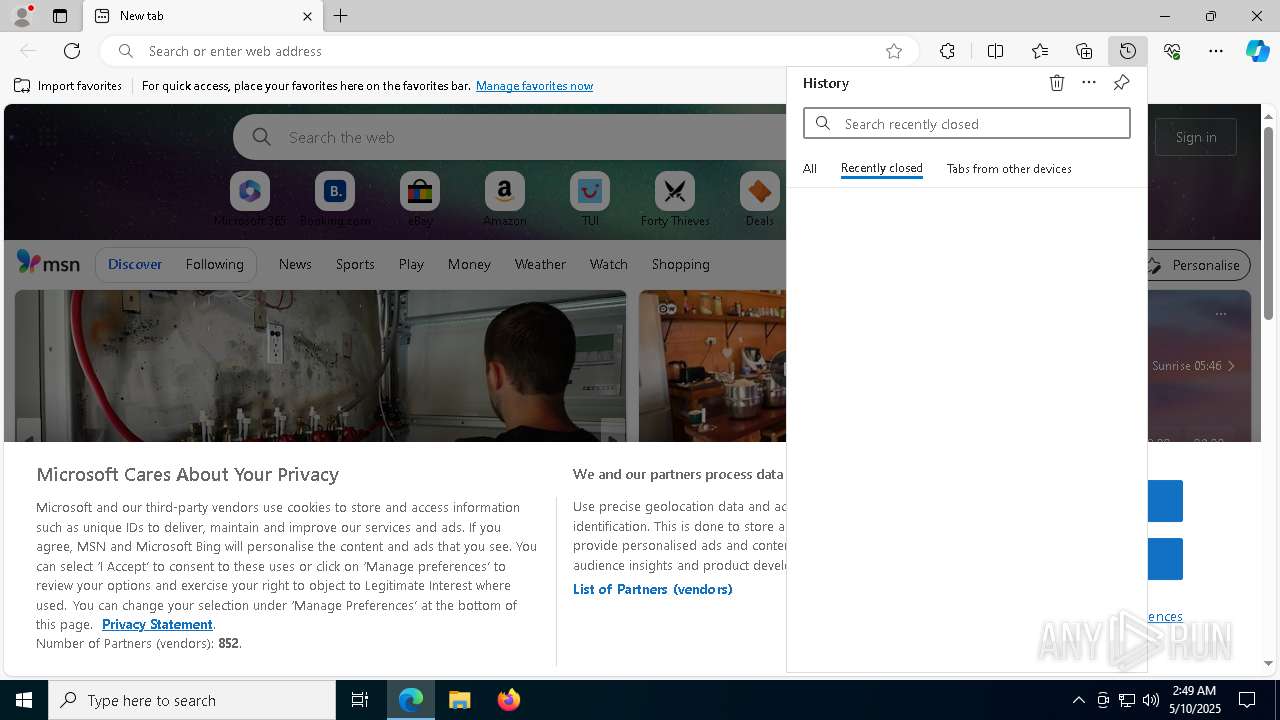The image size is (1280, 720).
Task: Open Favorites list icon
Action: [x=1040, y=51]
